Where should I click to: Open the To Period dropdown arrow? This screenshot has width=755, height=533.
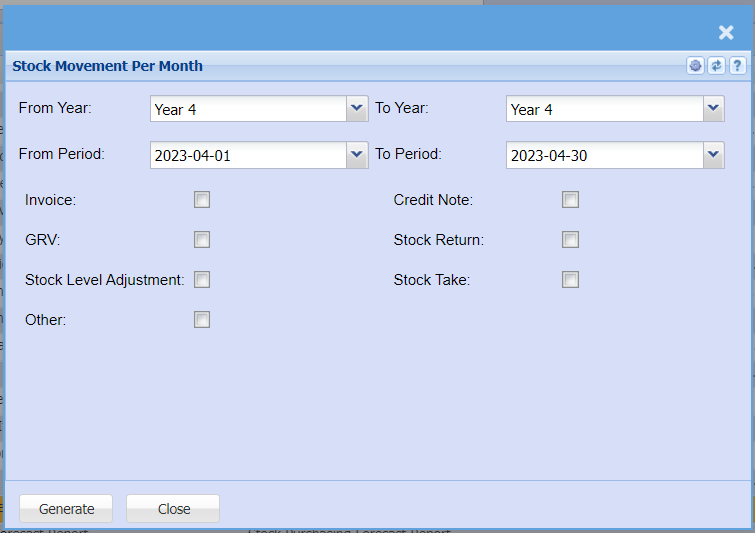713,155
